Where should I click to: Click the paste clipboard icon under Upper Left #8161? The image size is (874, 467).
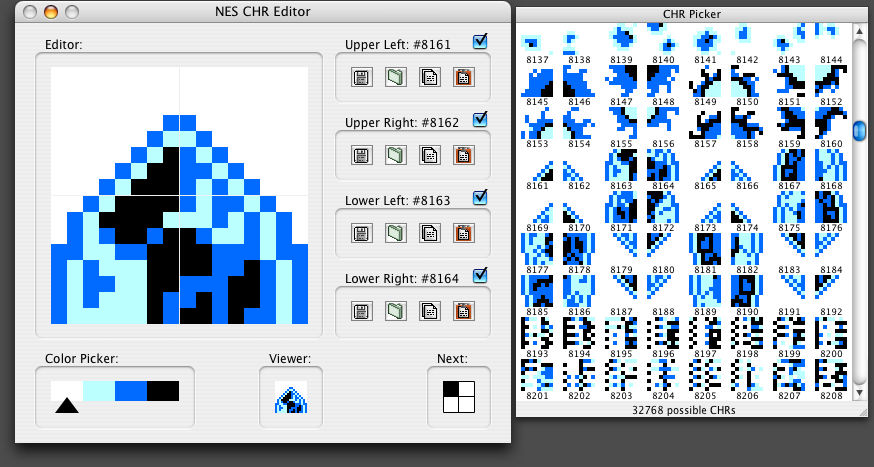pos(463,77)
